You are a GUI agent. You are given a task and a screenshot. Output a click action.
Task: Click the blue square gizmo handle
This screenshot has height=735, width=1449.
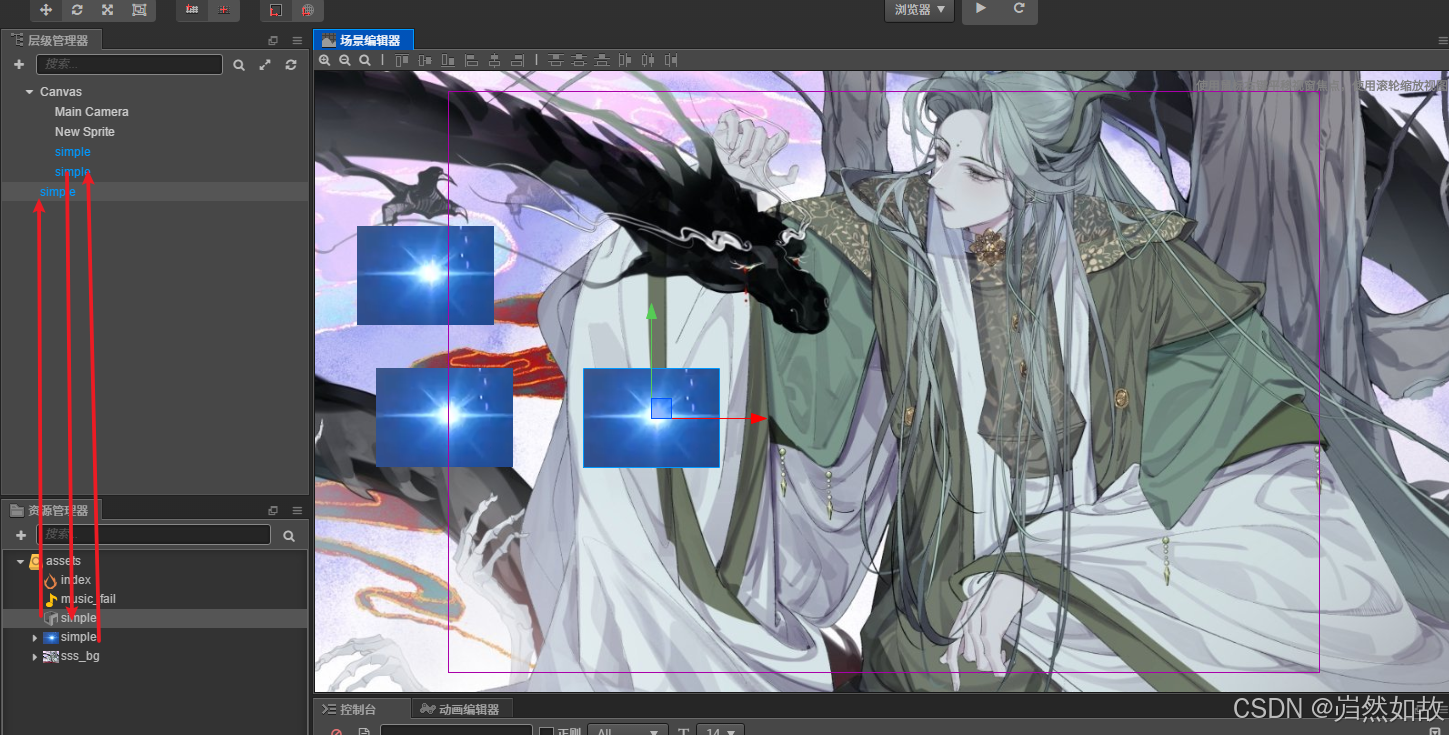click(x=661, y=408)
